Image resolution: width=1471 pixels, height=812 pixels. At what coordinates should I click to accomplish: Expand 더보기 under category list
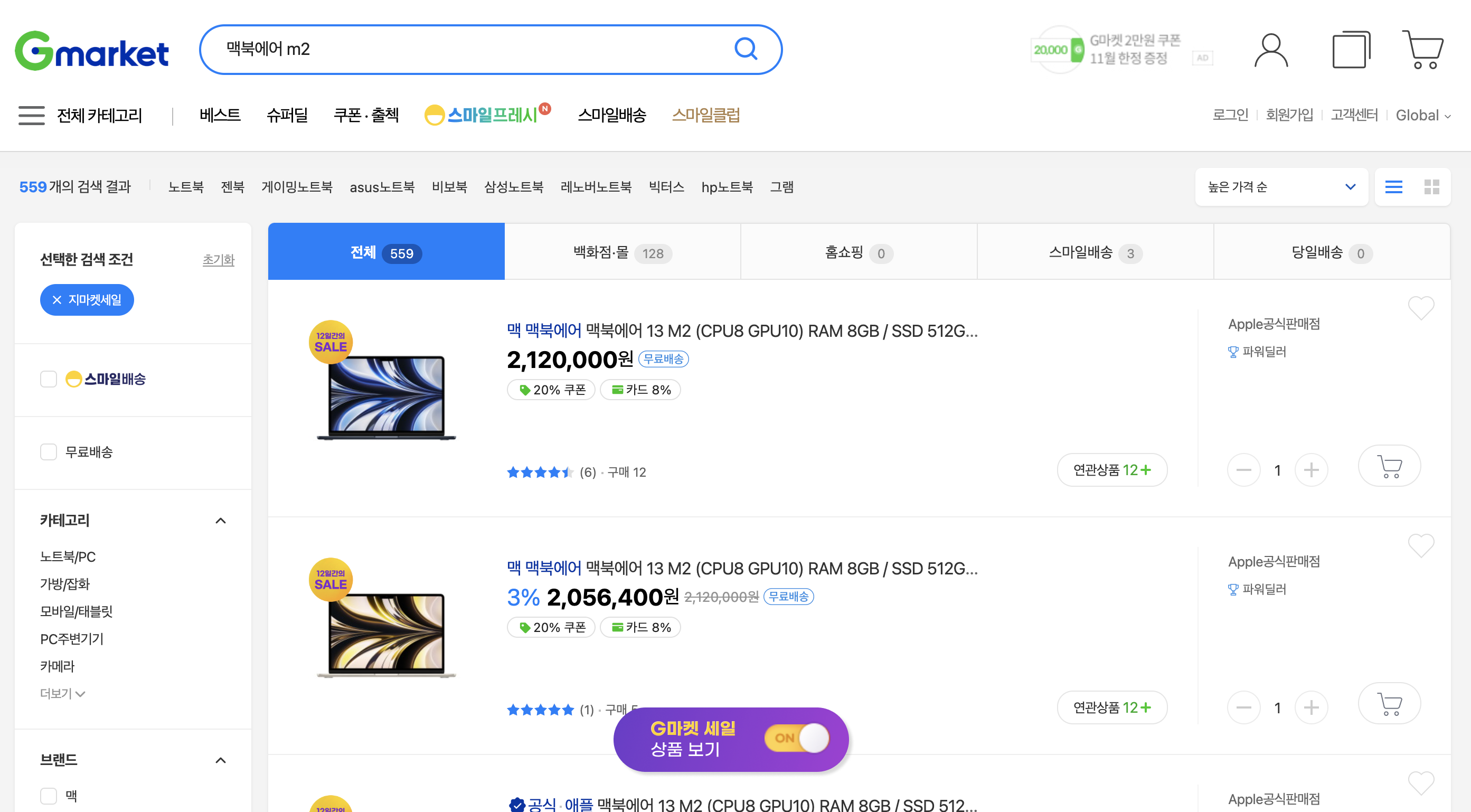(x=62, y=693)
